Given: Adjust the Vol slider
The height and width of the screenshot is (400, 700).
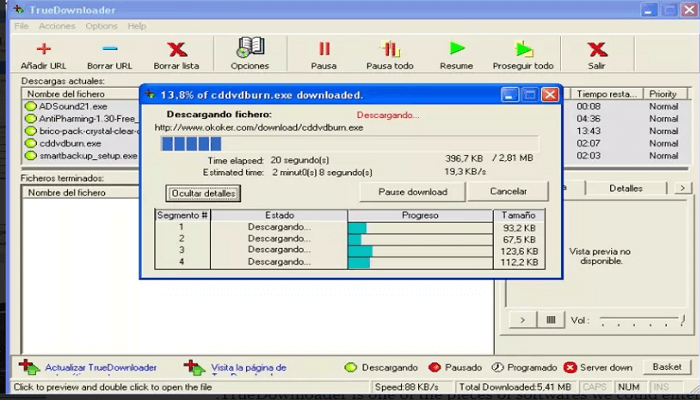Looking at the screenshot, I should [x=642, y=320].
